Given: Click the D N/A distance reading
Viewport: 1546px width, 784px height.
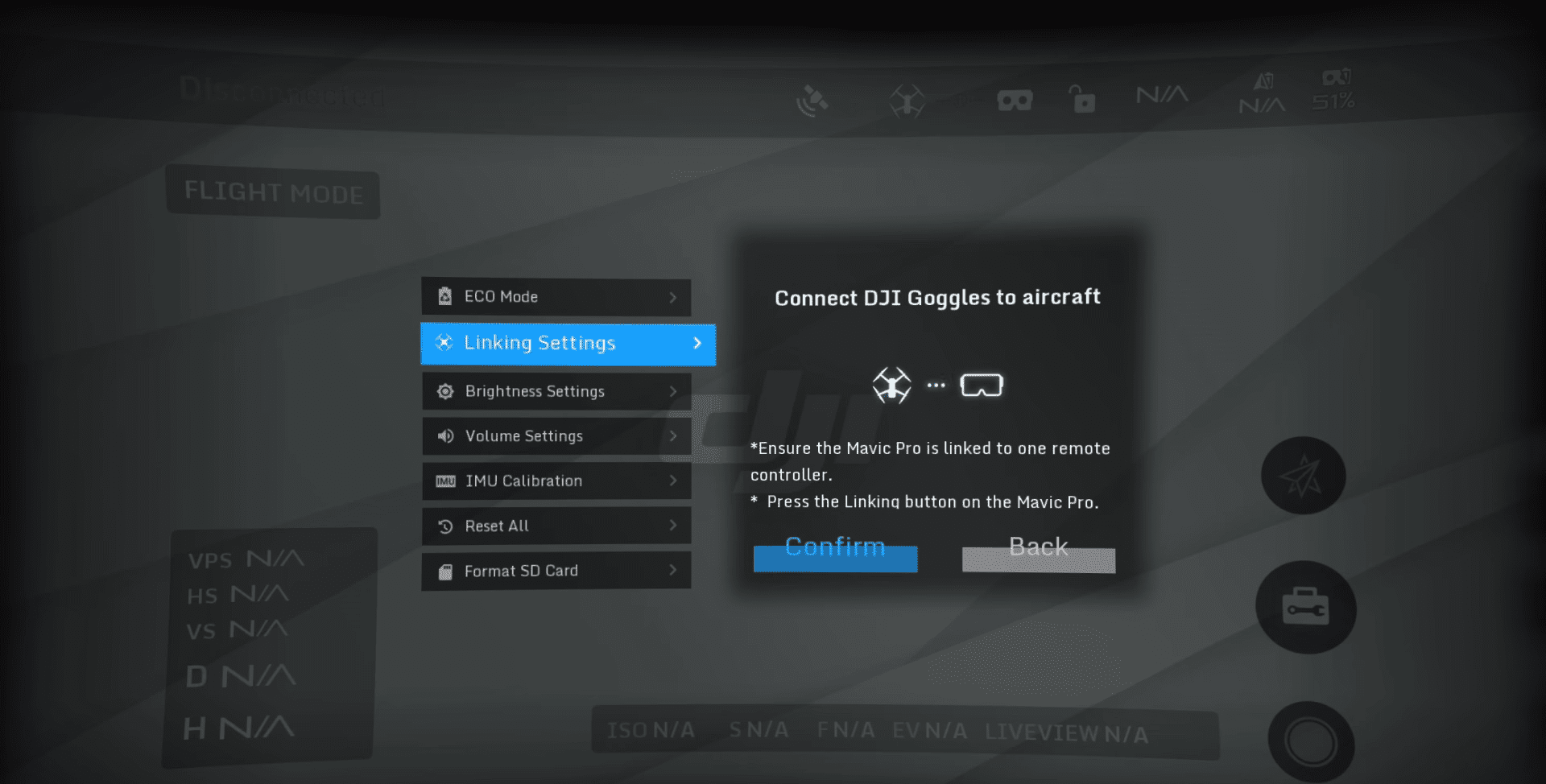Looking at the screenshot, I should [241, 676].
